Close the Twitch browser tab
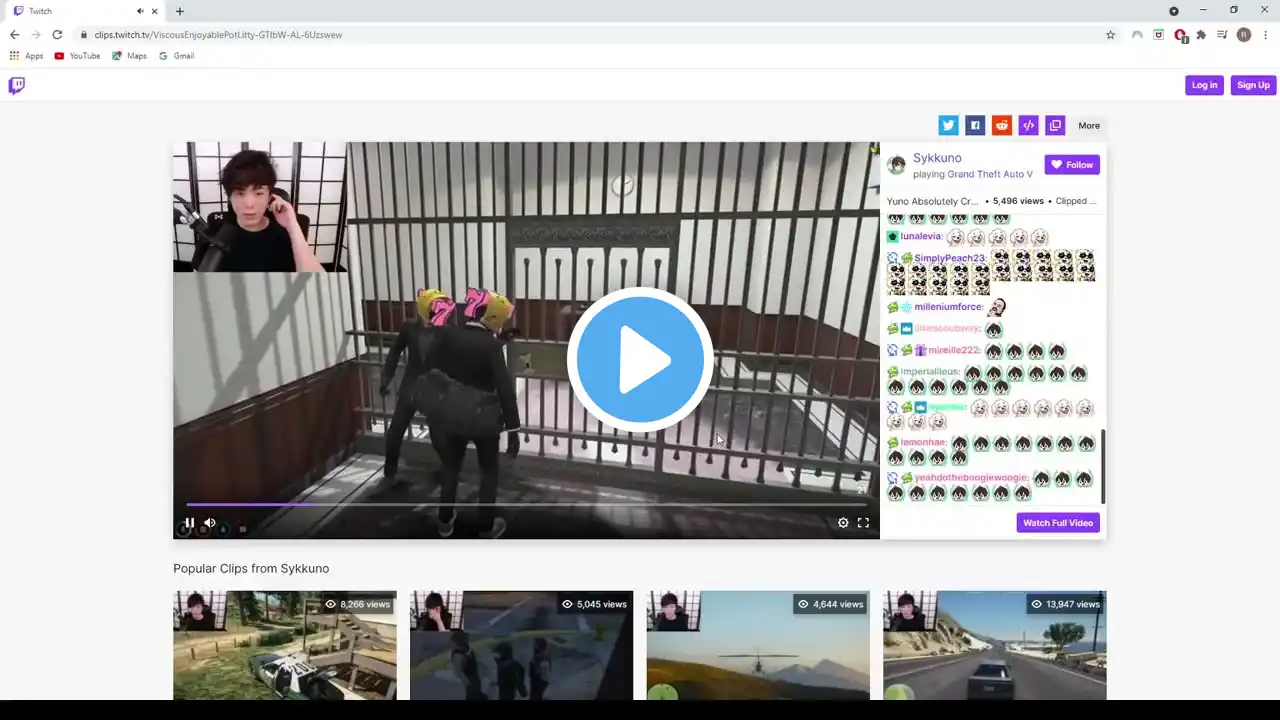The width and height of the screenshot is (1280, 720). (x=155, y=11)
